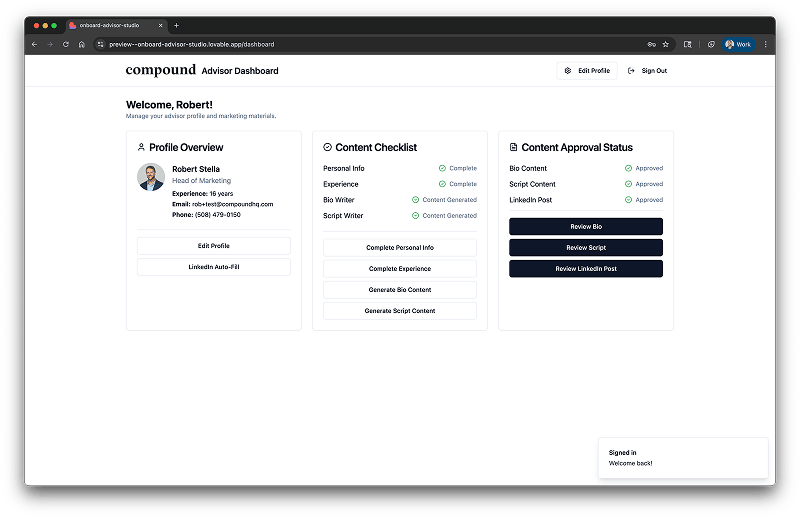Screen dimensions: 800x518
Task: Click the Content Approval Status document icon
Action: pyautogui.click(x=514, y=147)
